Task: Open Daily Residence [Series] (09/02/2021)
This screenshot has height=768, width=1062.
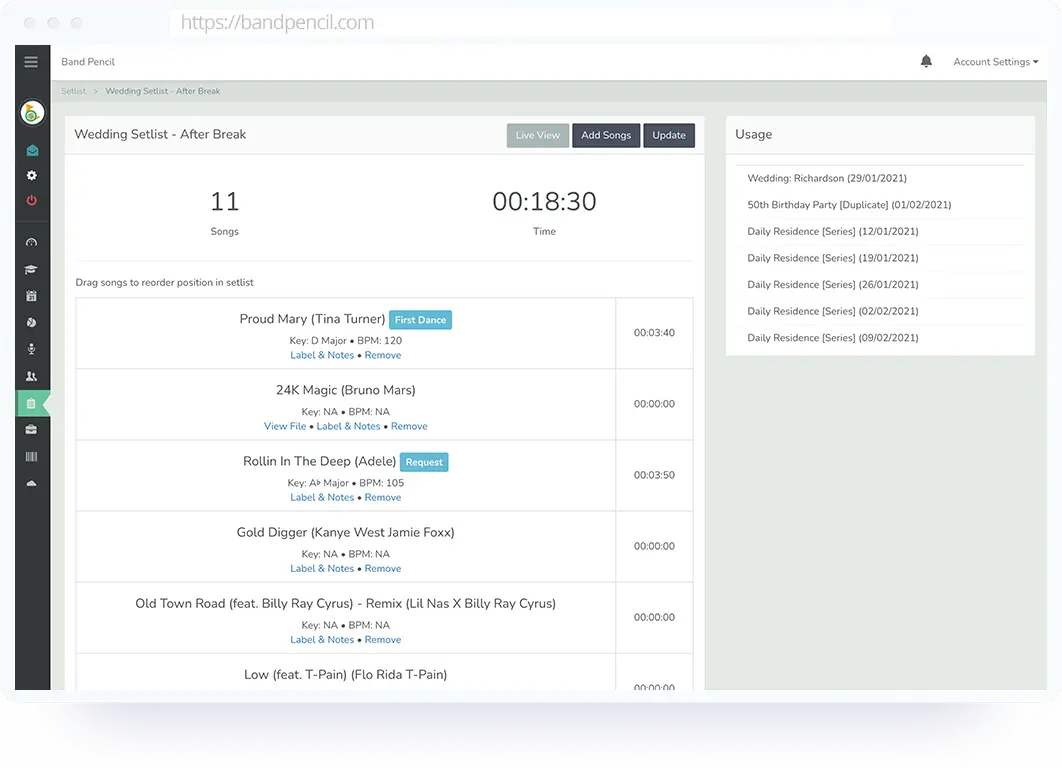Action: [x=833, y=337]
